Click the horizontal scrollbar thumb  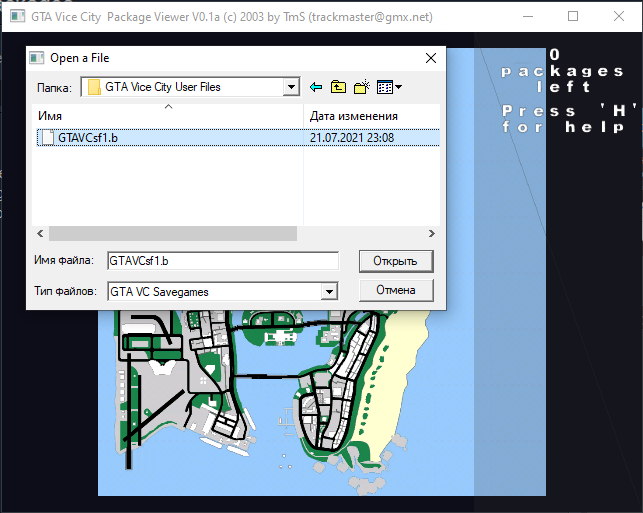[173, 233]
